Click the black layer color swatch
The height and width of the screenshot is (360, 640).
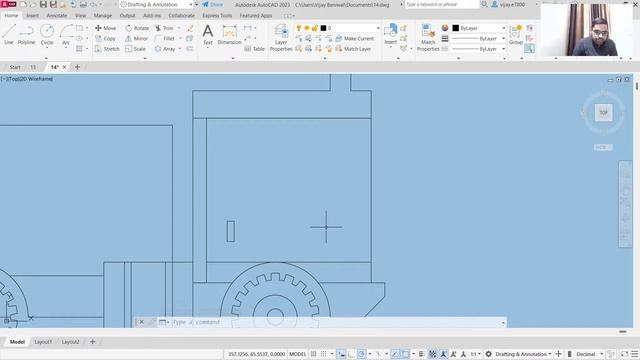click(323, 28)
